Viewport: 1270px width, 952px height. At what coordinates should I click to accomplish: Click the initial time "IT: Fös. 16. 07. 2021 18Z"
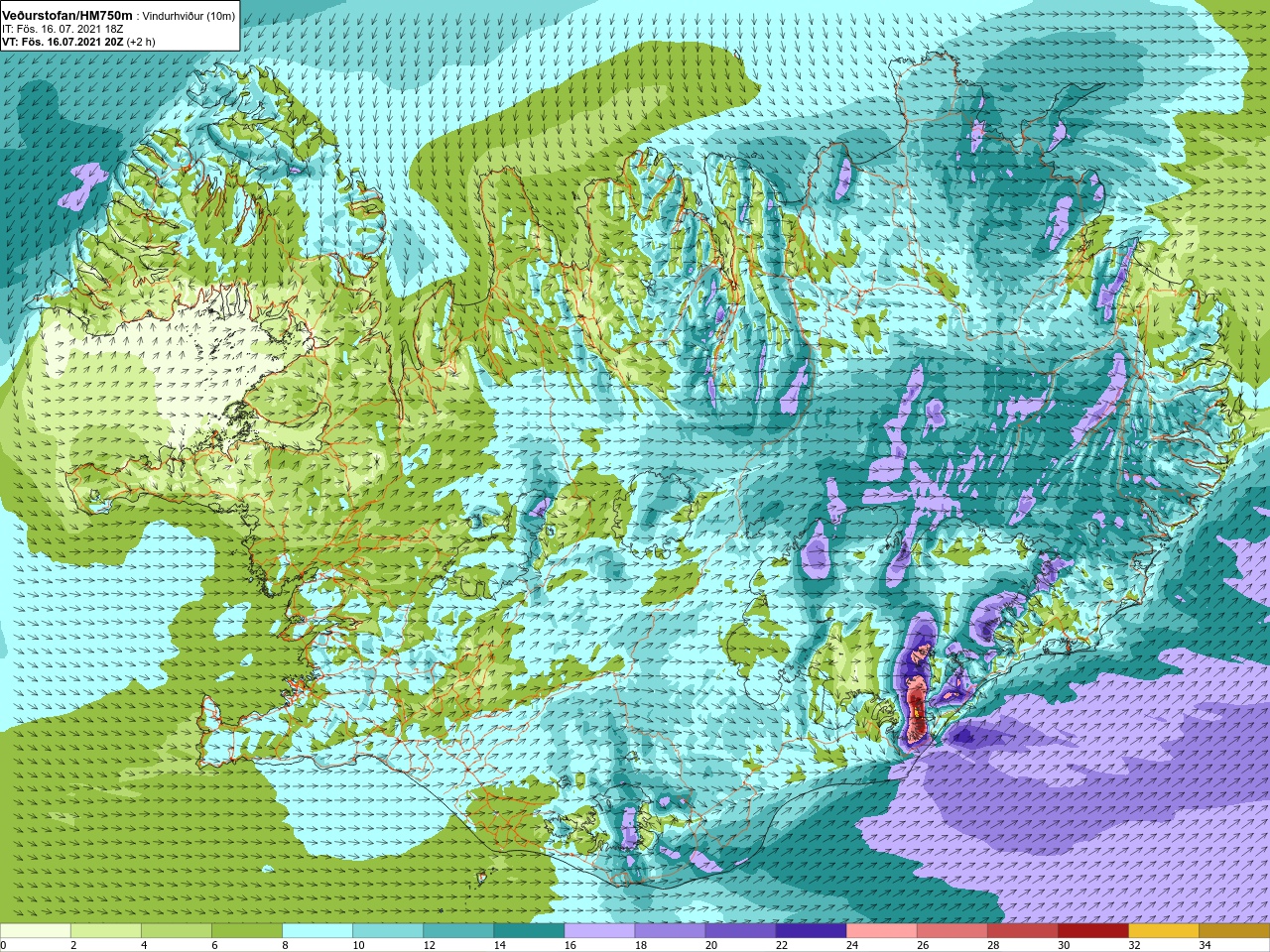pos(61,30)
